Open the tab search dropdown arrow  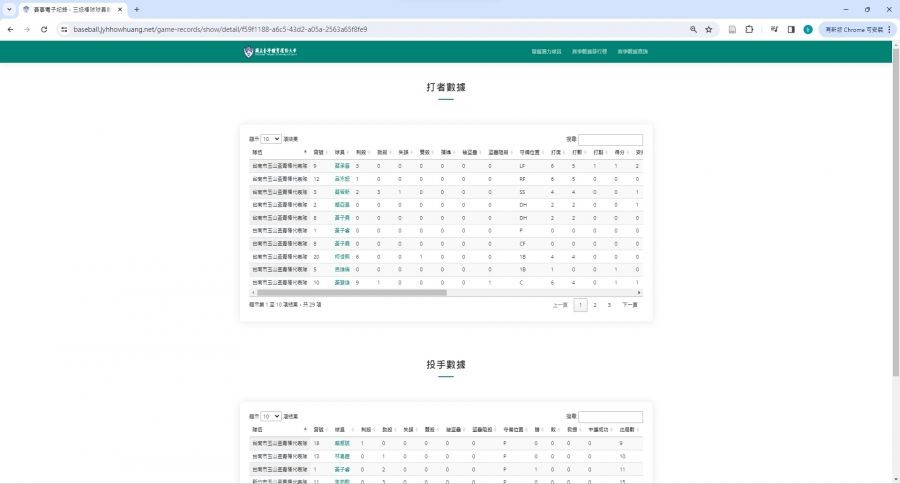click(x=9, y=9)
